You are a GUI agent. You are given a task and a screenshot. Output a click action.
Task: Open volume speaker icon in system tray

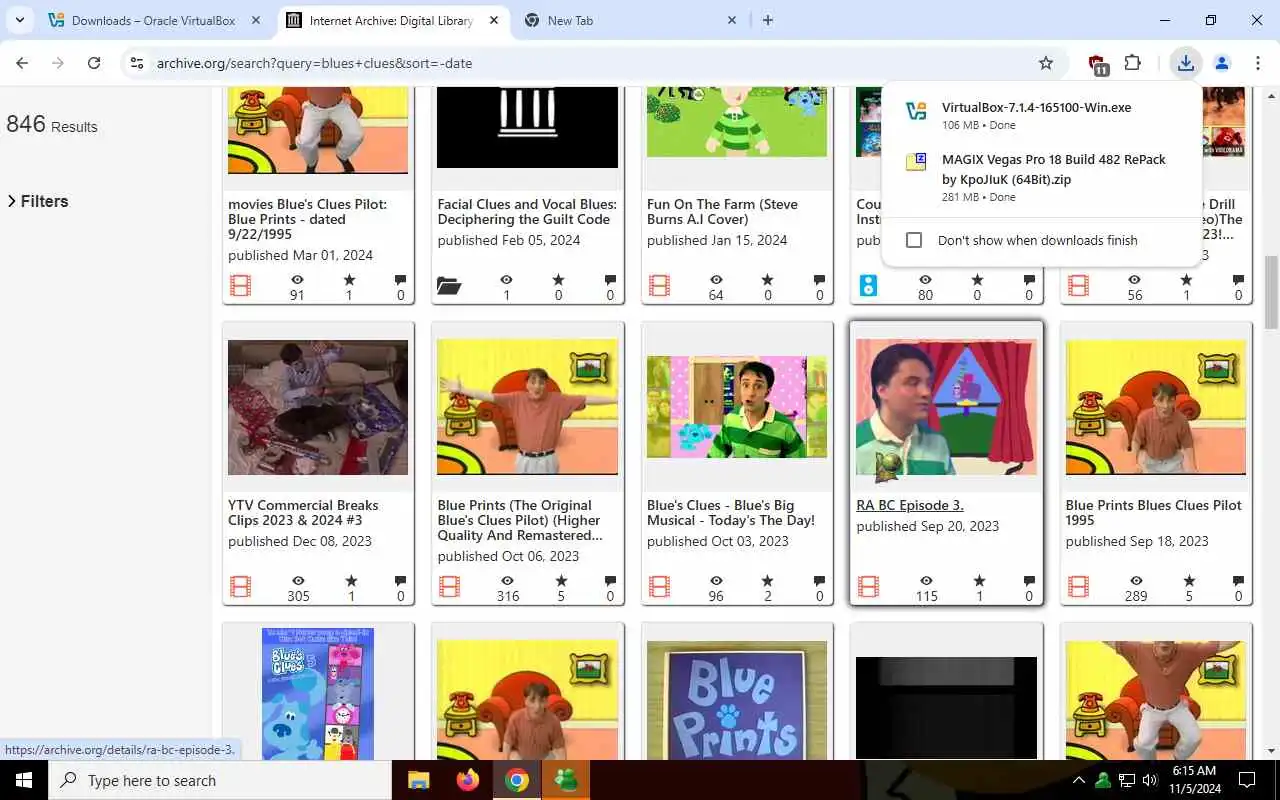pos(1149,780)
